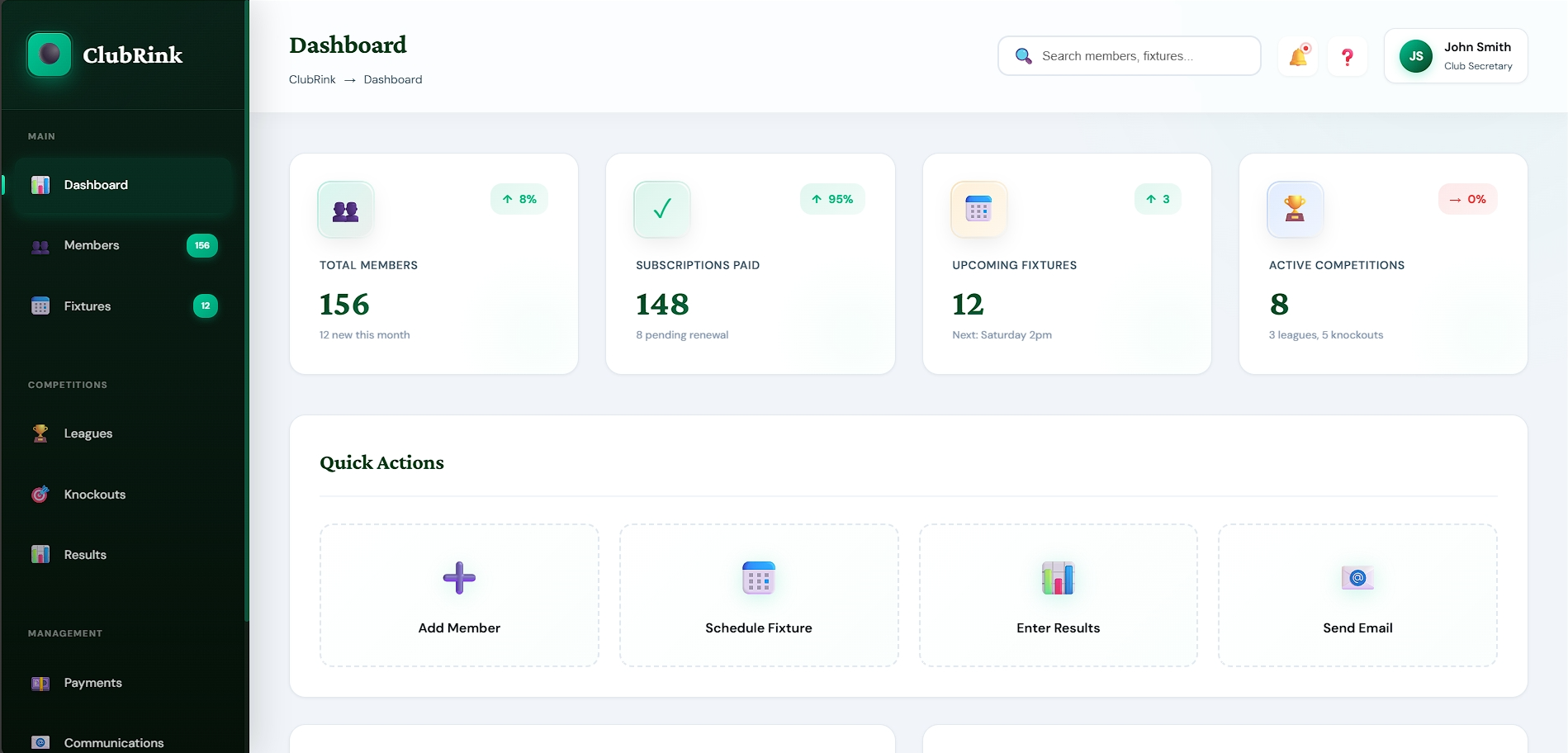Screen dimensions: 1568x753
Task: Open the Leagues section
Action: (88, 433)
